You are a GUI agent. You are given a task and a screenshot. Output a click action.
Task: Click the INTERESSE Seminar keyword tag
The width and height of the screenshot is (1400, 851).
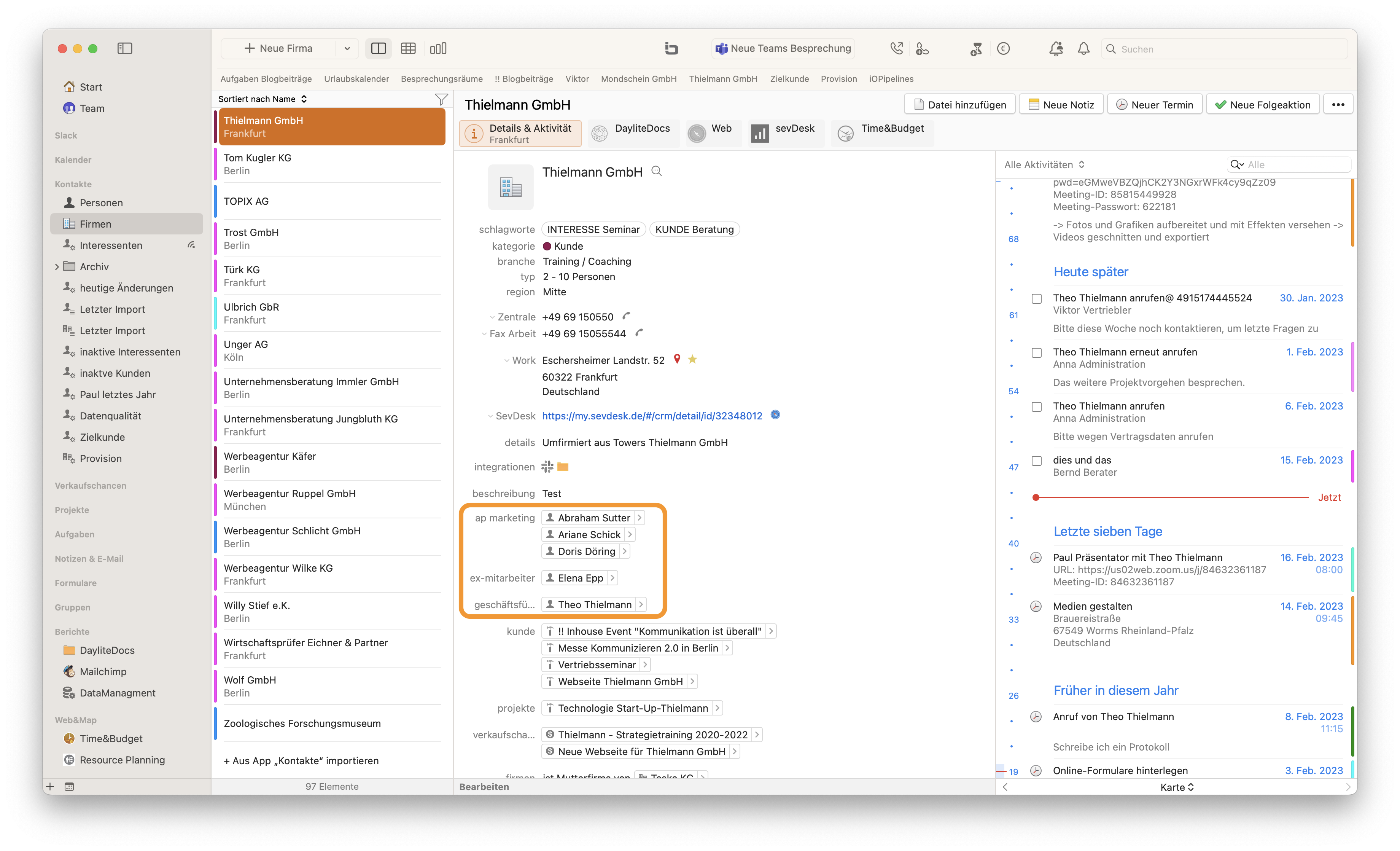click(593, 229)
